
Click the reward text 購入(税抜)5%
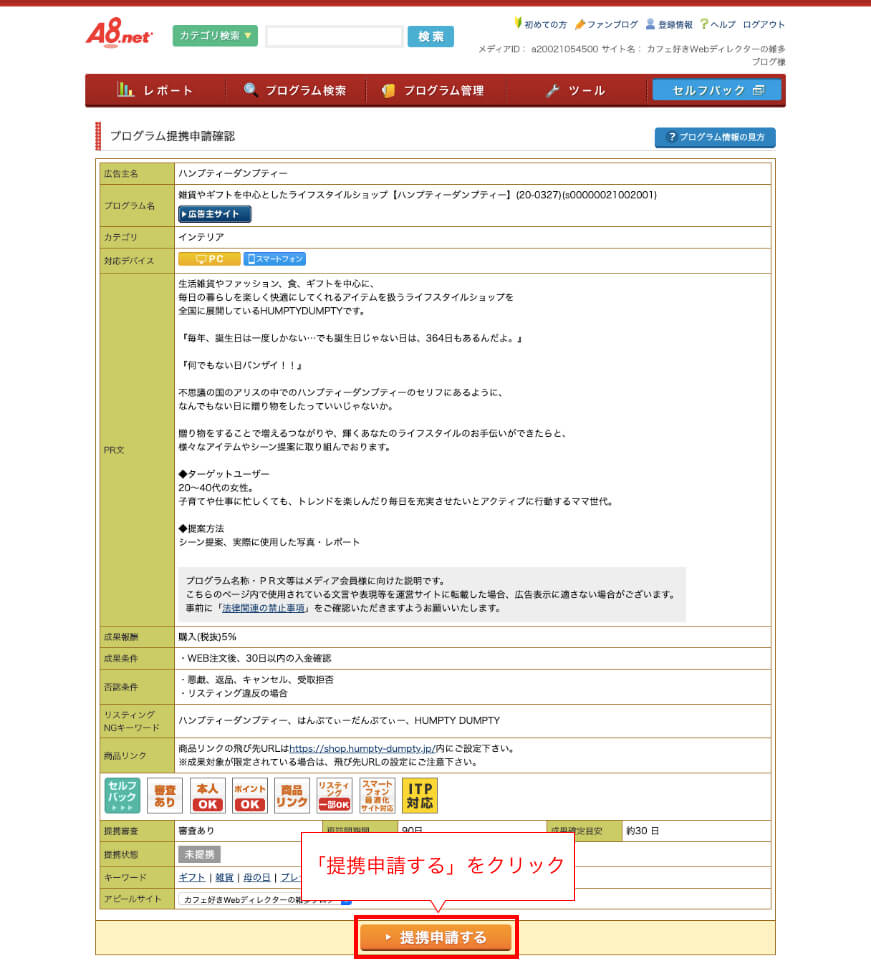tap(207, 637)
